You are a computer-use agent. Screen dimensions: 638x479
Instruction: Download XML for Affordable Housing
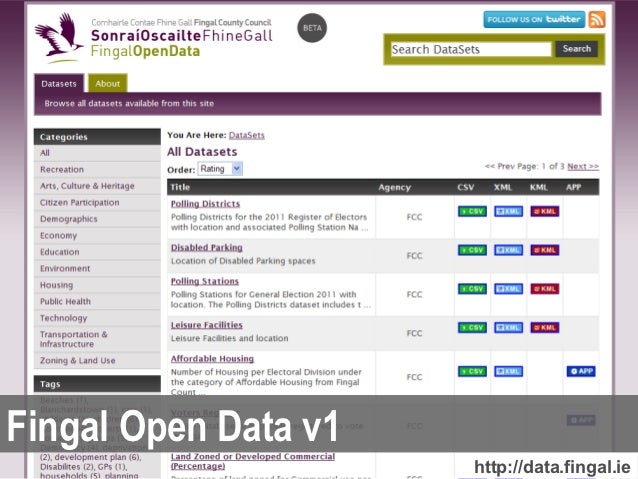point(508,371)
